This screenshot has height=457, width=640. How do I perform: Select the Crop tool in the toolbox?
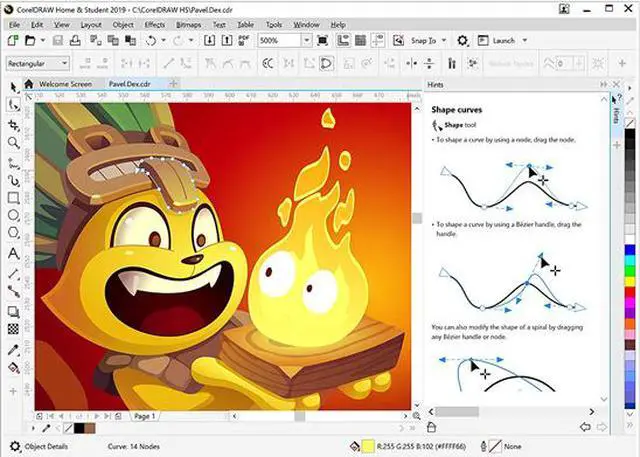coord(13,125)
